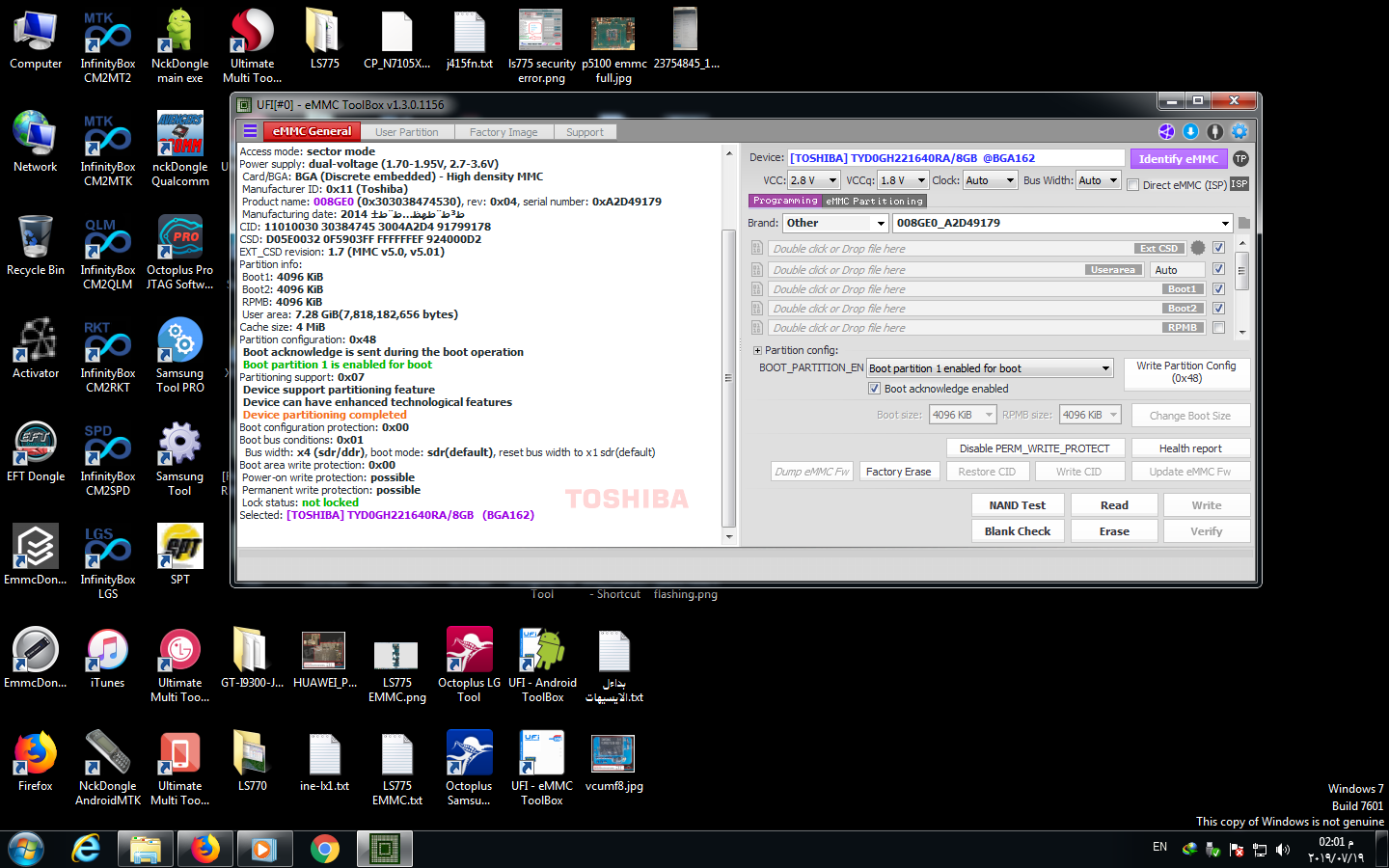Open the Octoplus Pro JTAG Software icon
1389x868 pixels.
coord(179,252)
